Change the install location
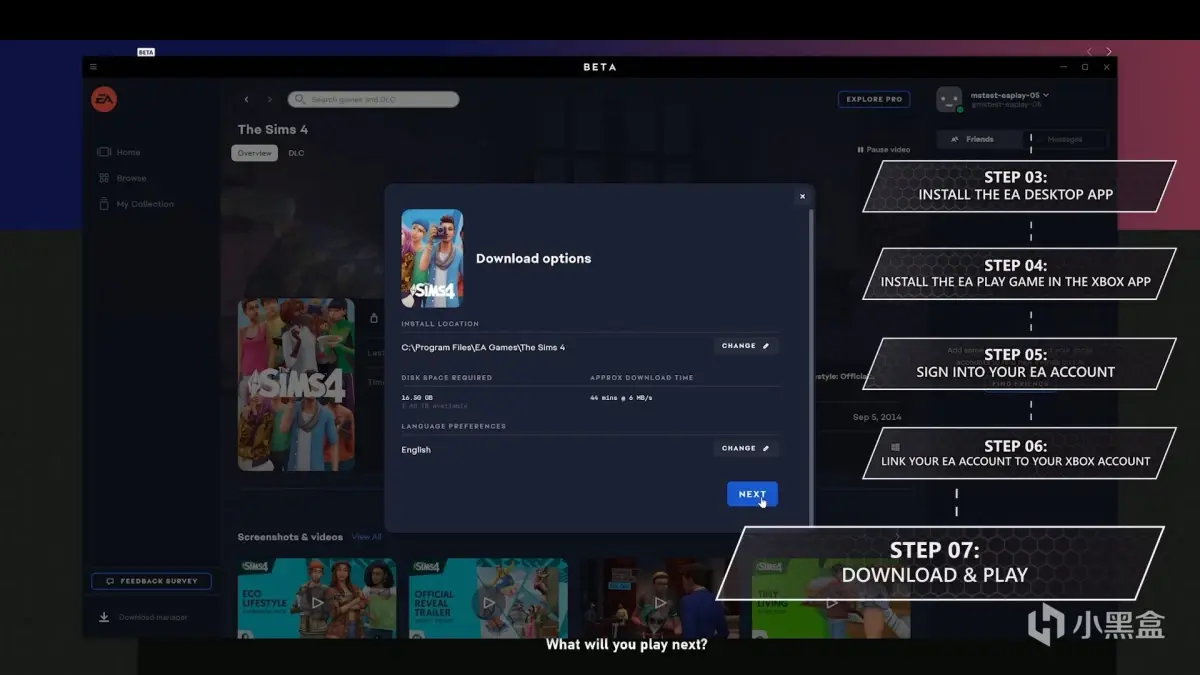The image size is (1200, 675). [x=746, y=346]
